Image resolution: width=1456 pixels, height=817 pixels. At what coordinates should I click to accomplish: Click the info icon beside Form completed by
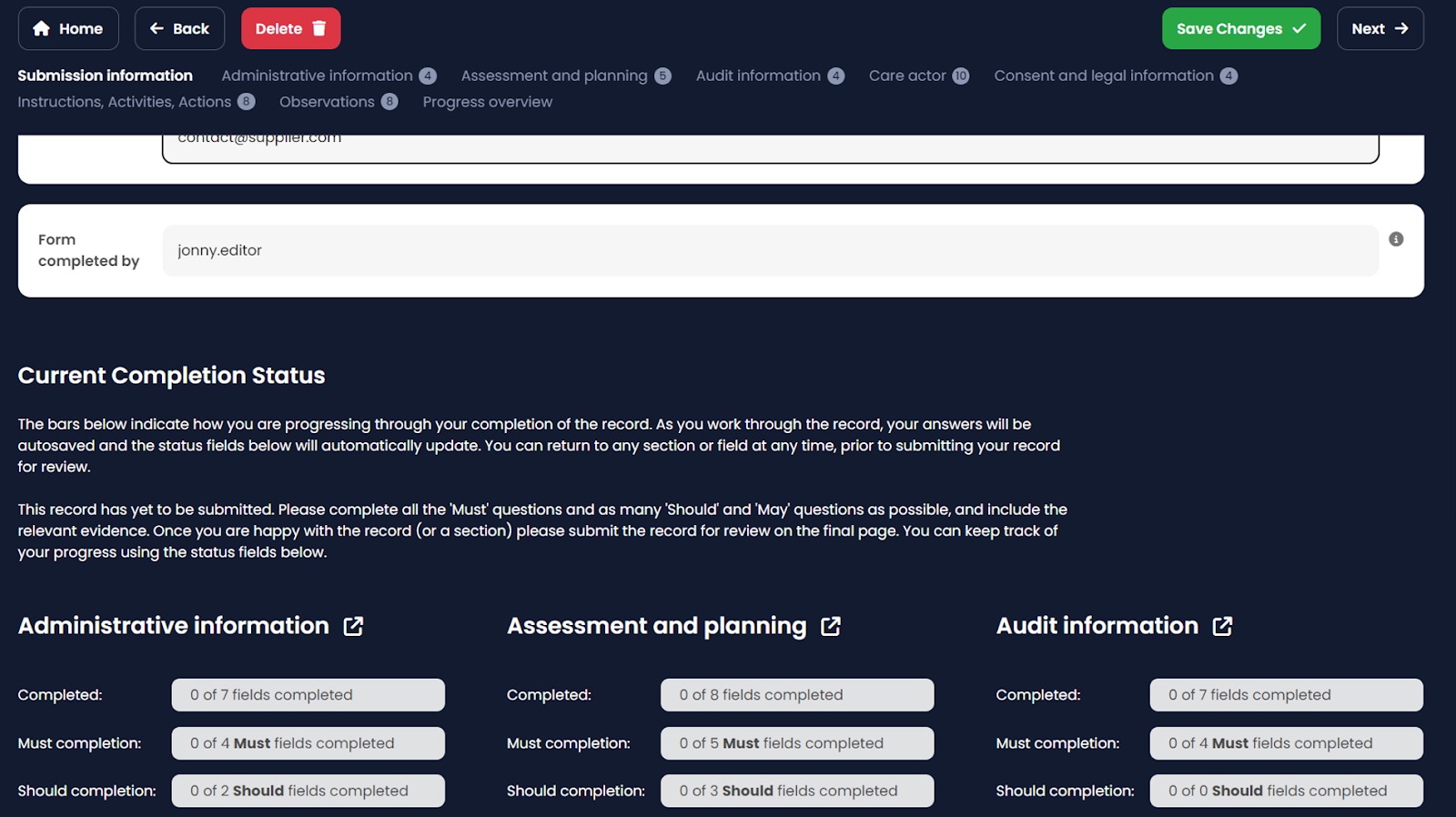(x=1396, y=239)
